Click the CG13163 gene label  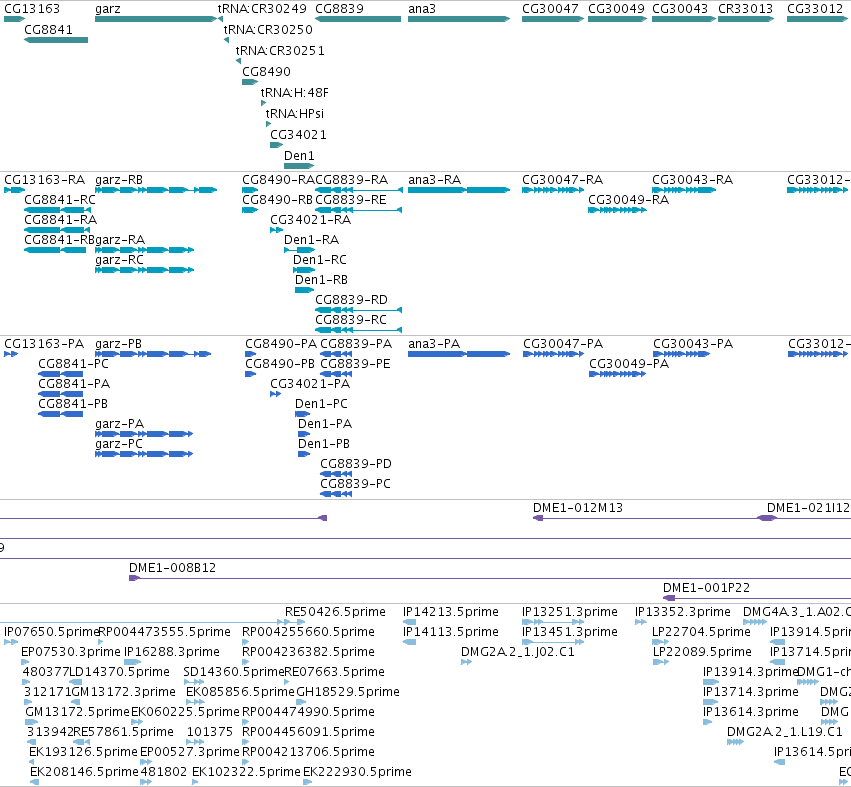click(x=32, y=9)
